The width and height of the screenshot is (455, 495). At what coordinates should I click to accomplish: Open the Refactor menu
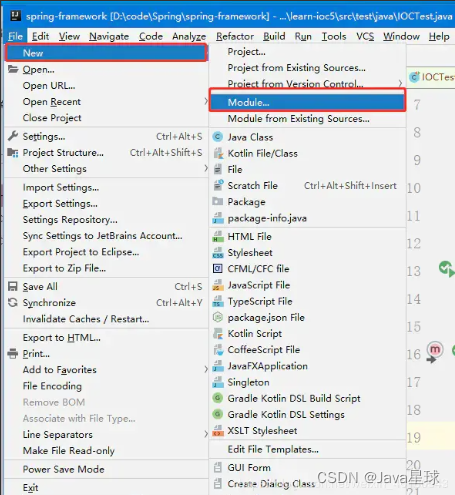click(x=235, y=36)
